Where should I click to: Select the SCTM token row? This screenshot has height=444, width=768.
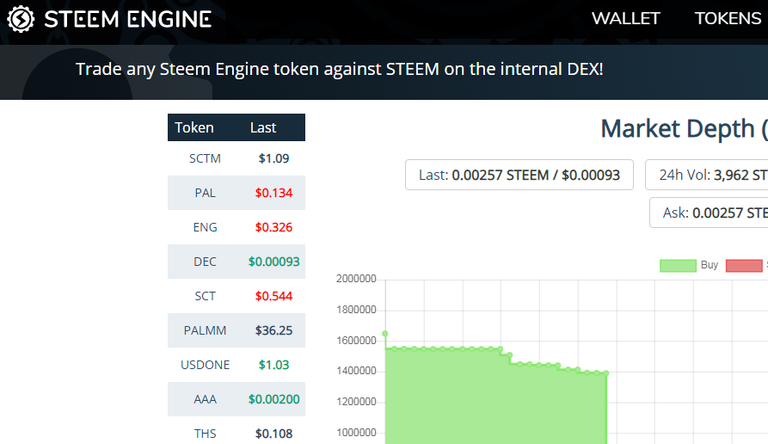coord(236,158)
